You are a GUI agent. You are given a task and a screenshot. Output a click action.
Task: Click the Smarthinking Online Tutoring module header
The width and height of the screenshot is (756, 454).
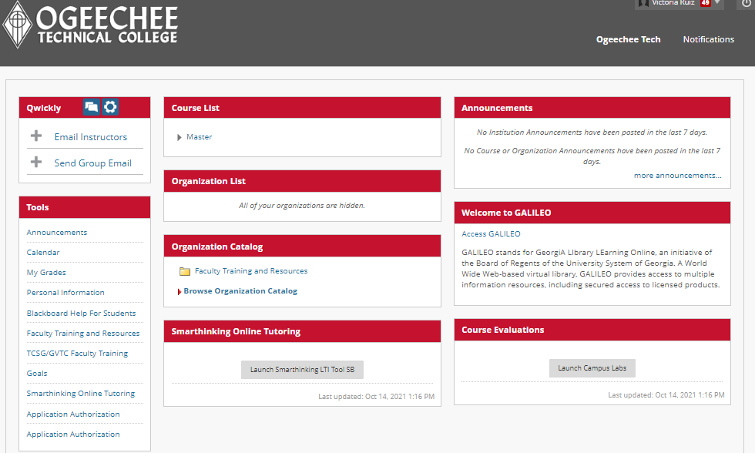click(302, 332)
